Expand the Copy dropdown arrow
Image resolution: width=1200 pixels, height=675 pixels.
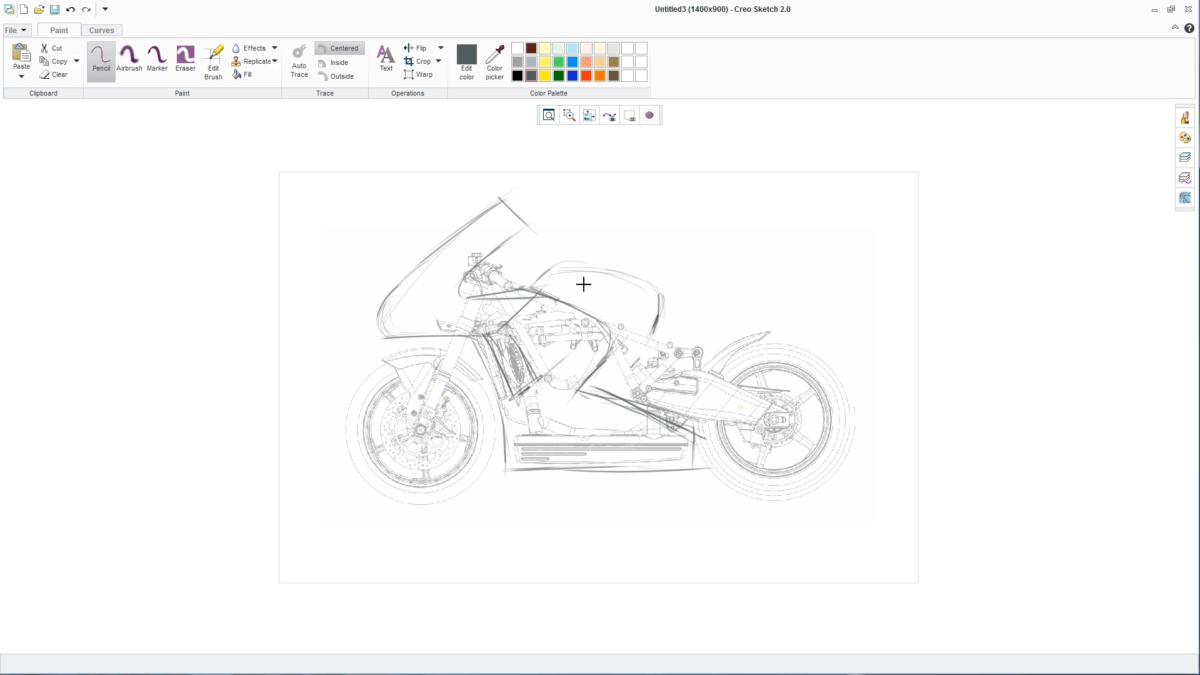click(x=76, y=61)
